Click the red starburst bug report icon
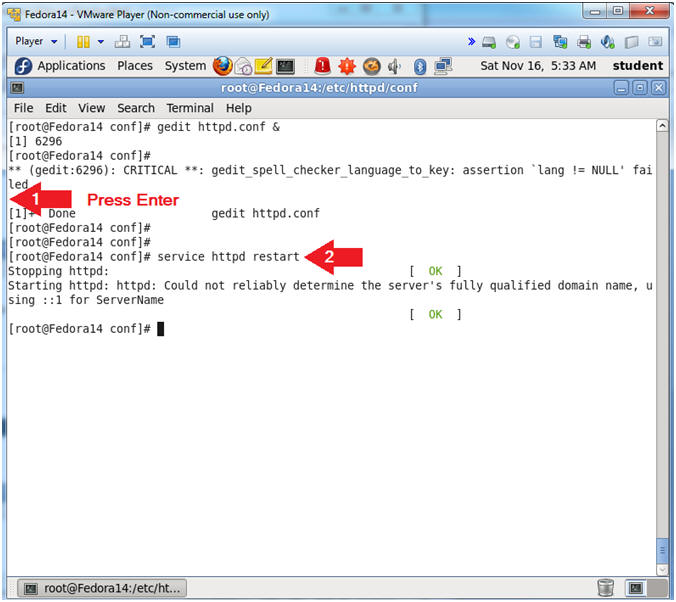The width and height of the screenshot is (676, 602). pos(347,66)
